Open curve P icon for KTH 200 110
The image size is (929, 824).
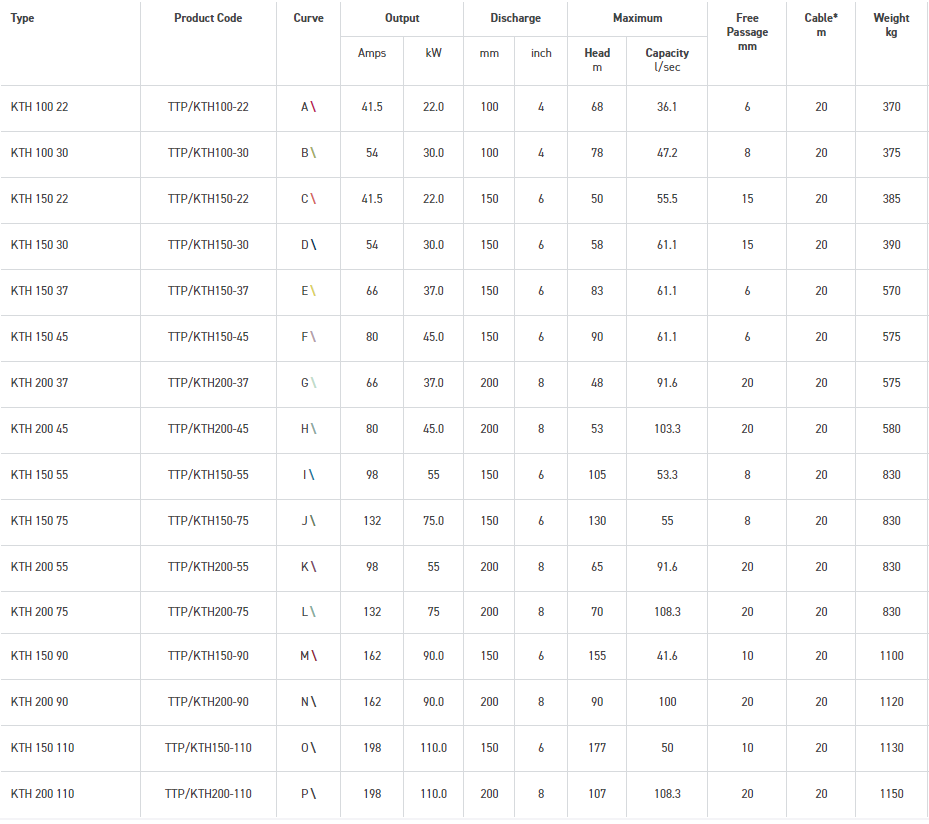point(313,794)
